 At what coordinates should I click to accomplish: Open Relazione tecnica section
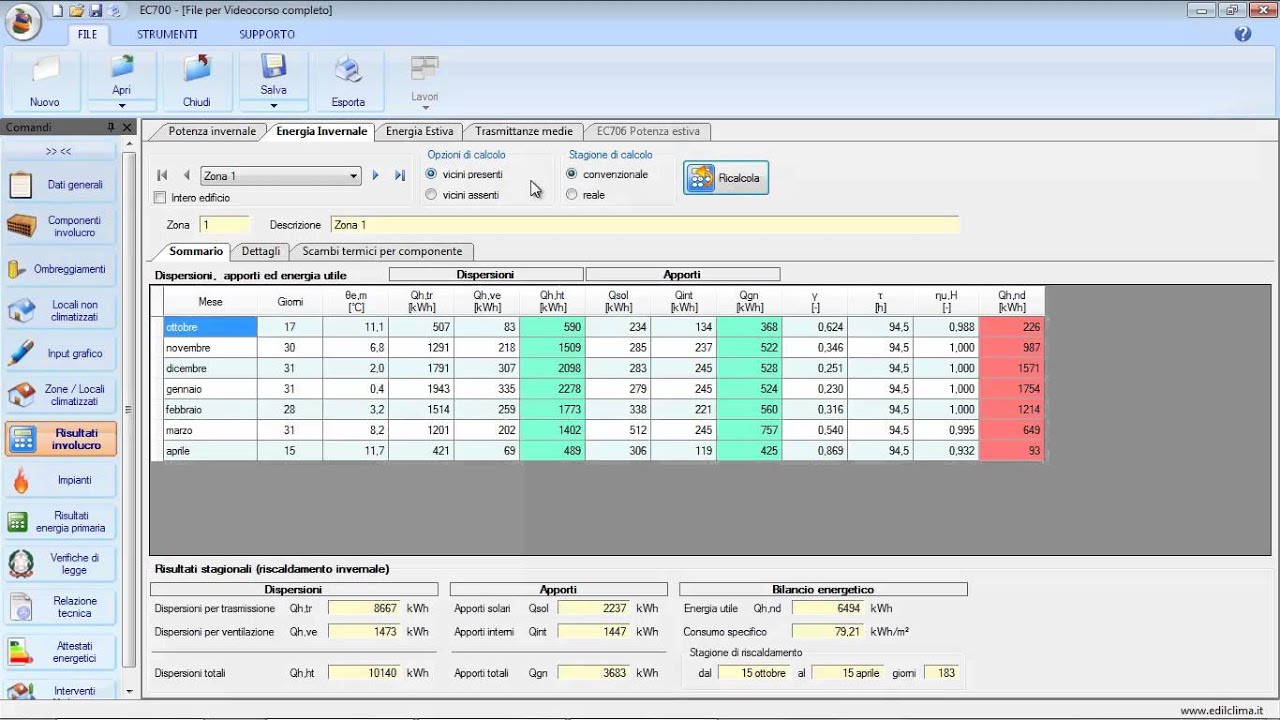[61, 607]
